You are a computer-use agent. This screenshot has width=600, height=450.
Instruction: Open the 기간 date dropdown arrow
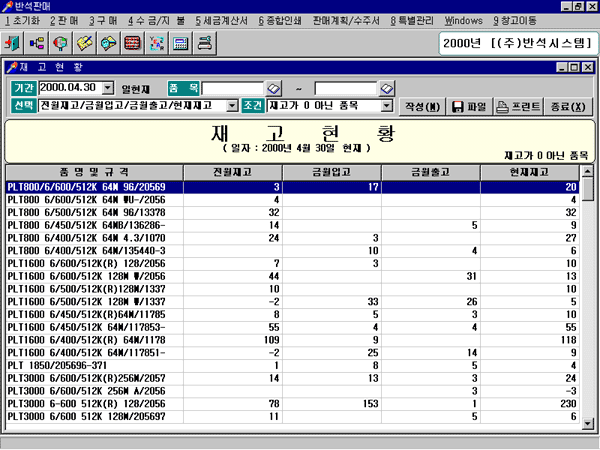[x=108, y=88]
